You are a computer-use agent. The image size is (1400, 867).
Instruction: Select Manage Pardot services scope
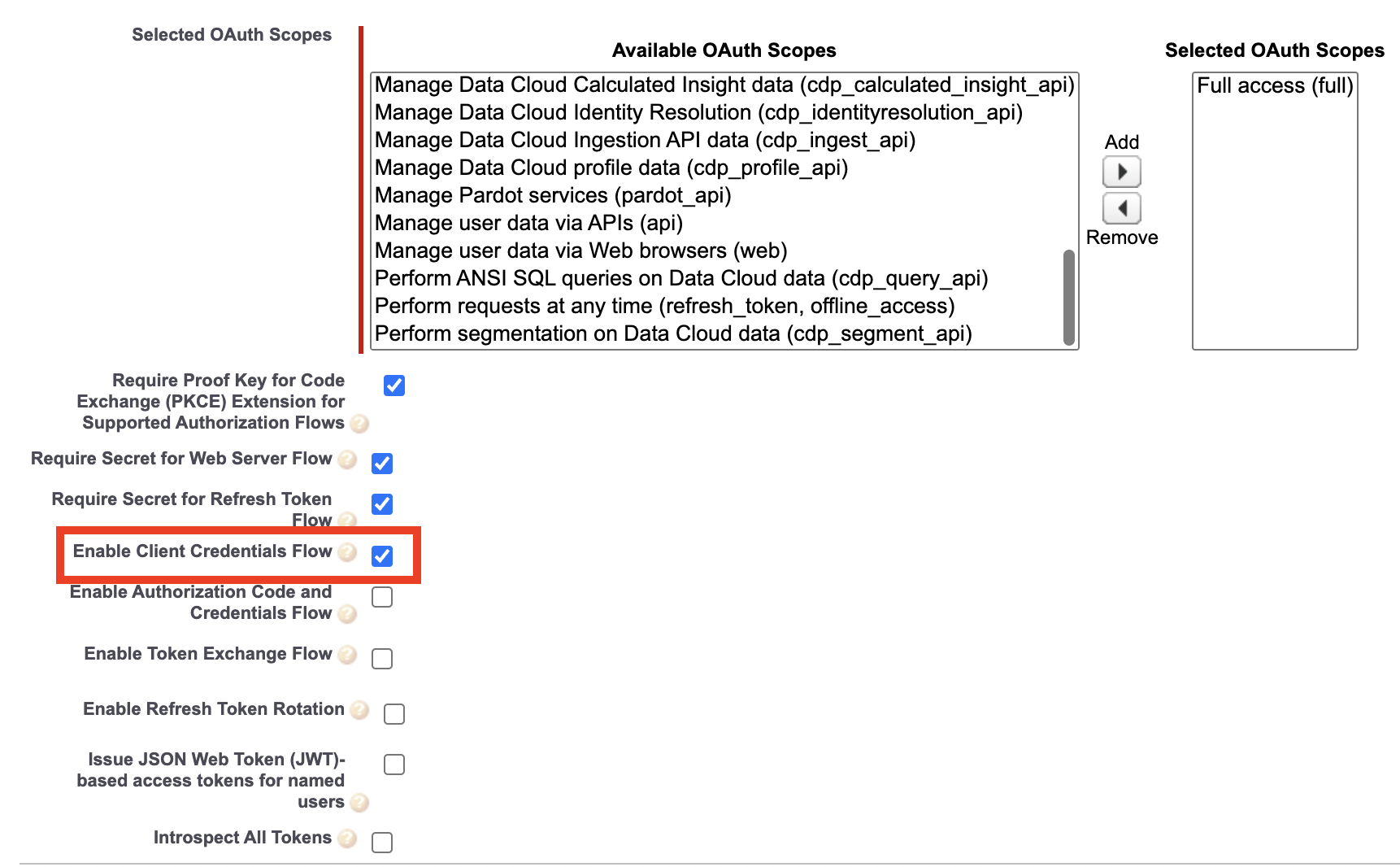(553, 195)
